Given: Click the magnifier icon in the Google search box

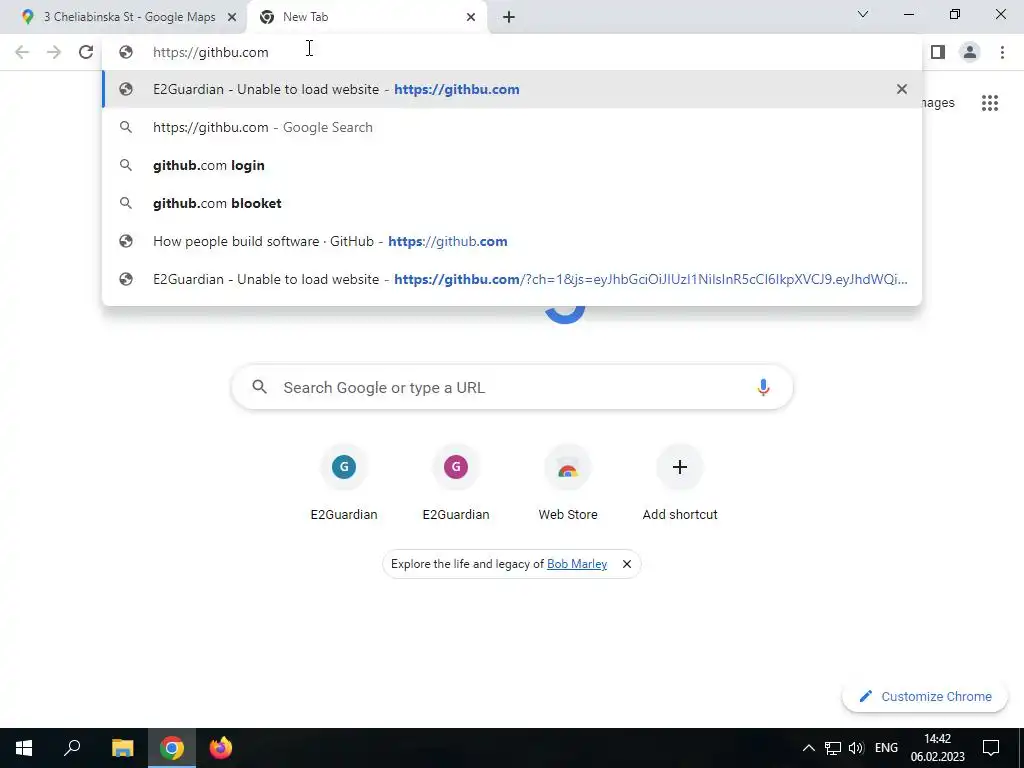Looking at the screenshot, I should coord(260,387).
